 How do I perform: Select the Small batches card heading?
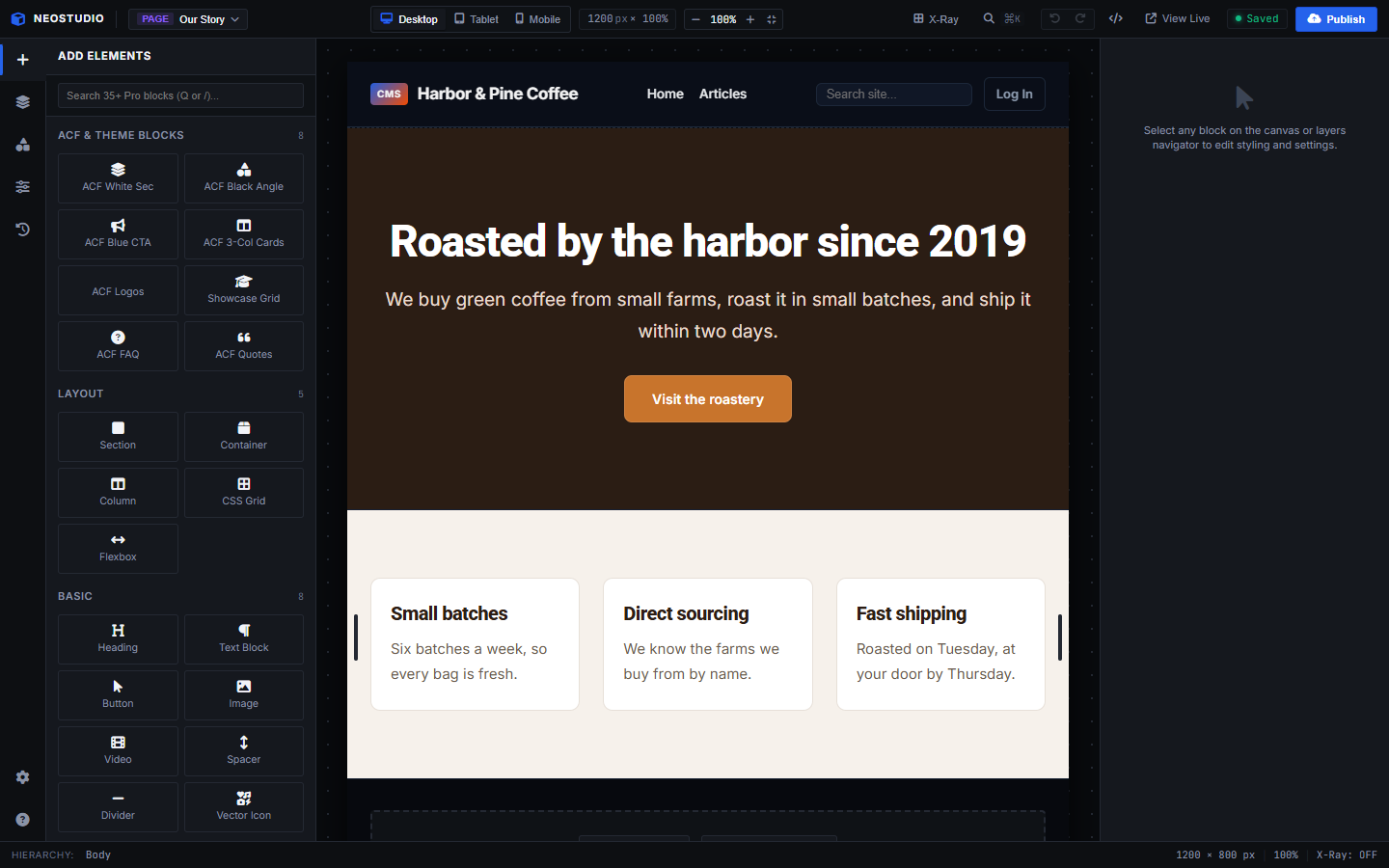coord(449,613)
